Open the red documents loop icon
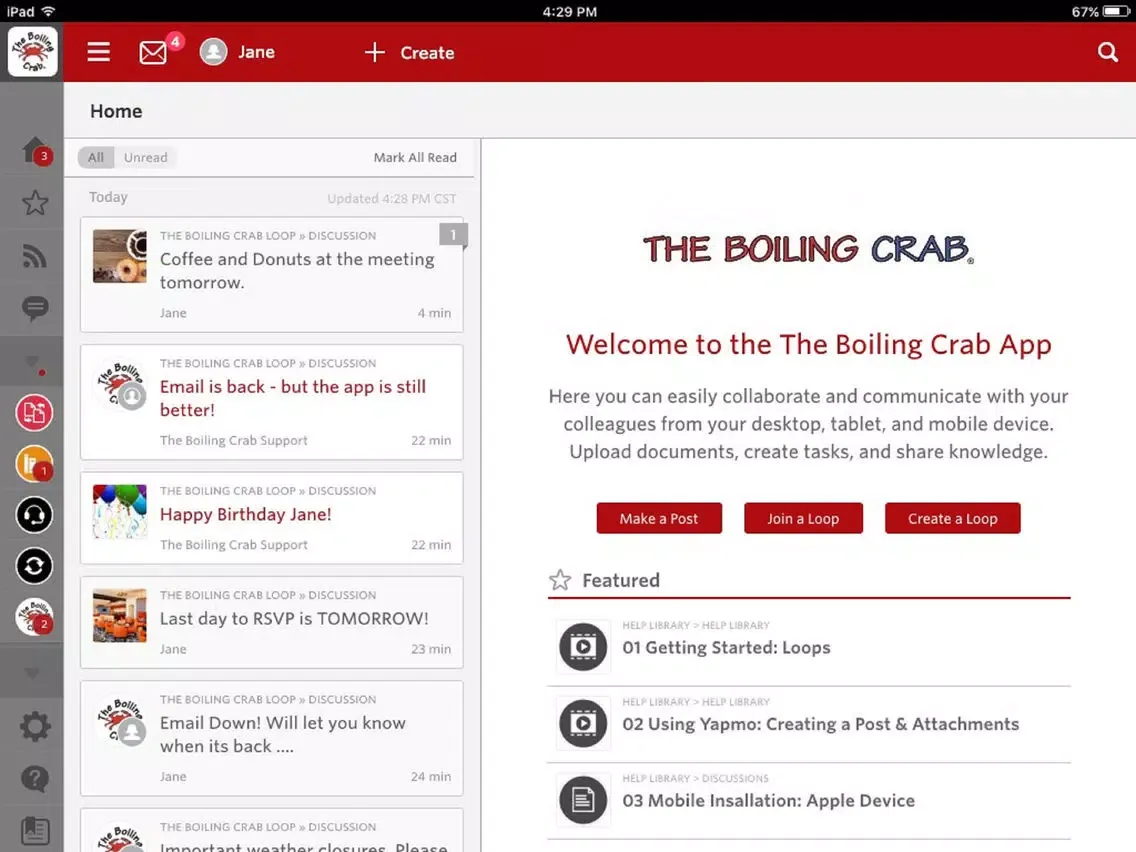Image resolution: width=1136 pixels, height=852 pixels. point(34,412)
